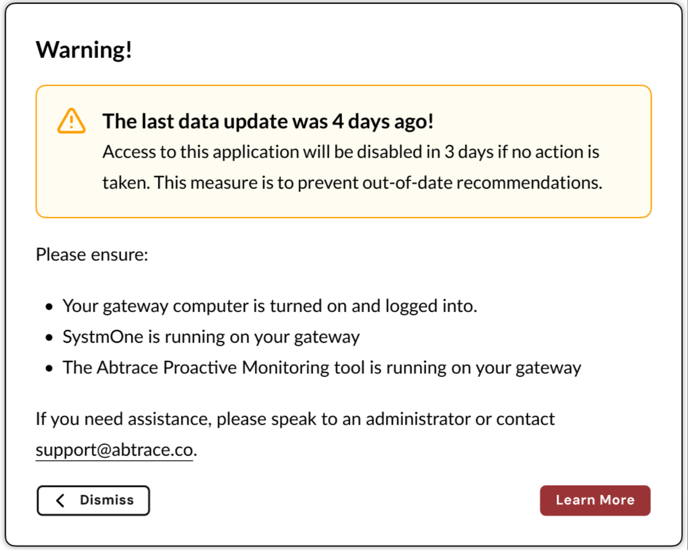Click the "Access to this application will be disabled" line
The image size is (688, 550).
350,152
